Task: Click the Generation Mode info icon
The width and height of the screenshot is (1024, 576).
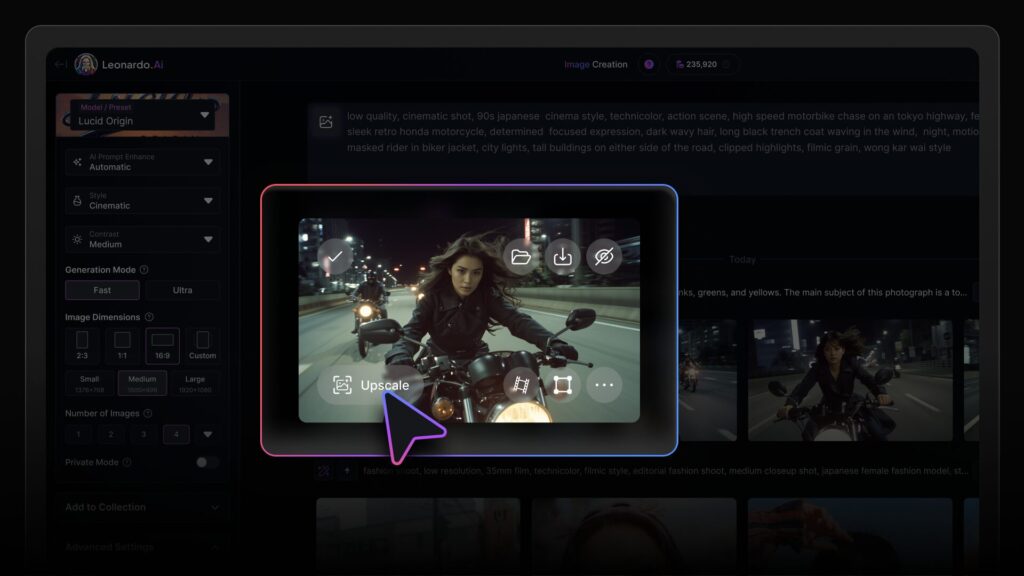Action: click(144, 270)
